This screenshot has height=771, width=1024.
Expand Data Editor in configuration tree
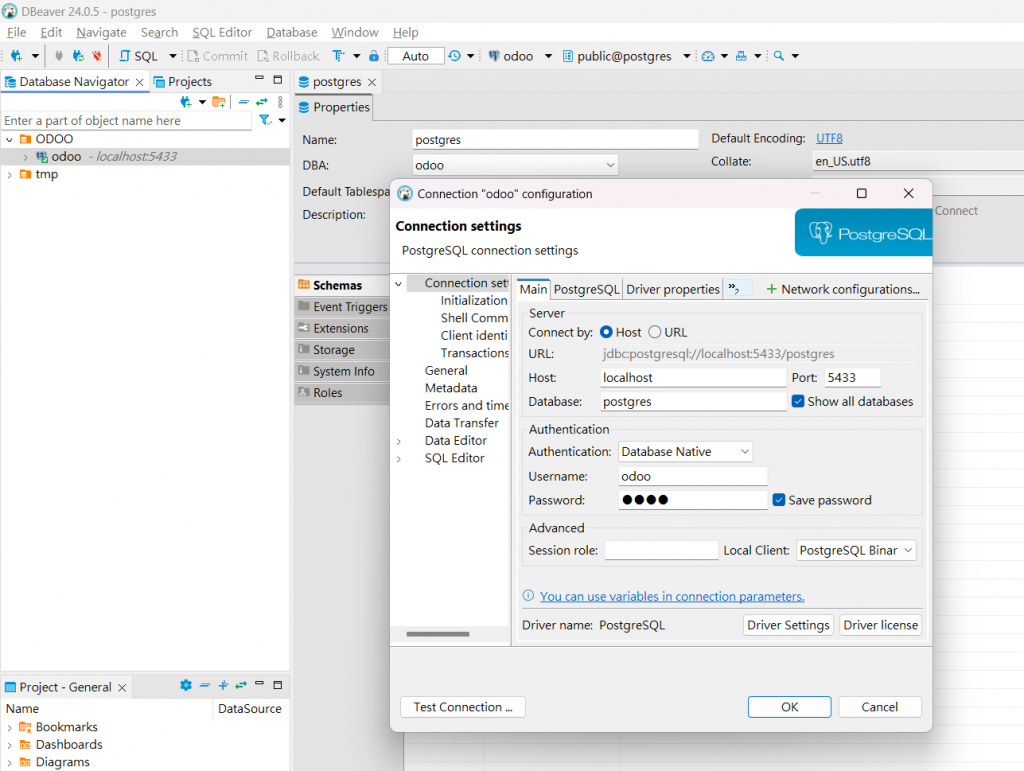pyautogui.click(x=398, y=441)
